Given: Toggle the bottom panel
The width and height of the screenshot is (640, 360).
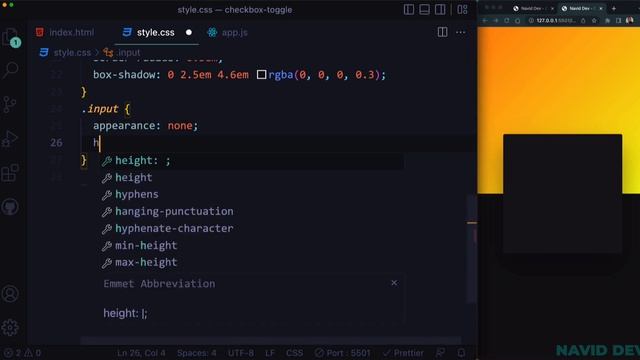Looking at the screenshot, I should (x=424, y=9).
